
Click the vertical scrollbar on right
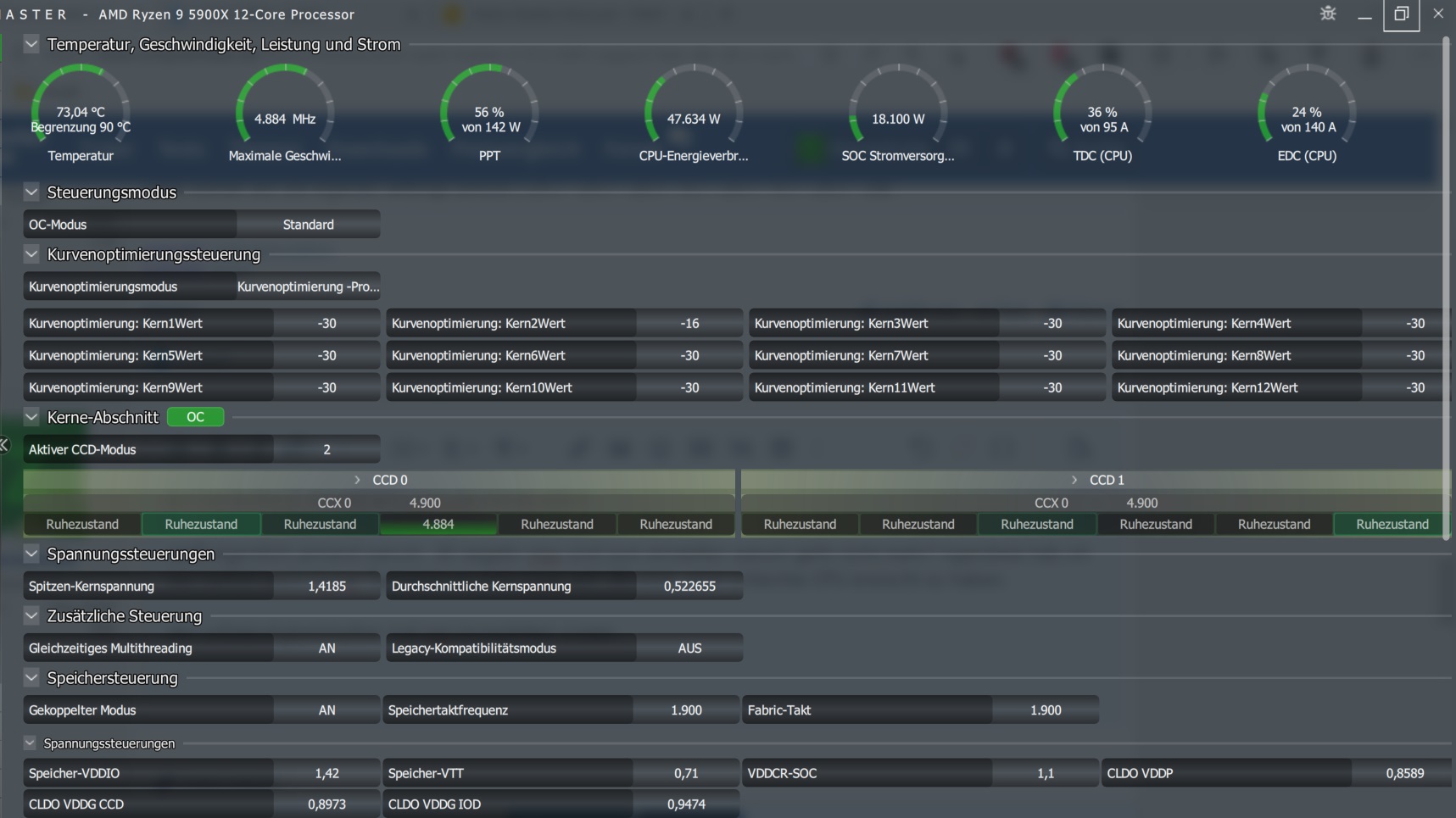pos(1446,288)
